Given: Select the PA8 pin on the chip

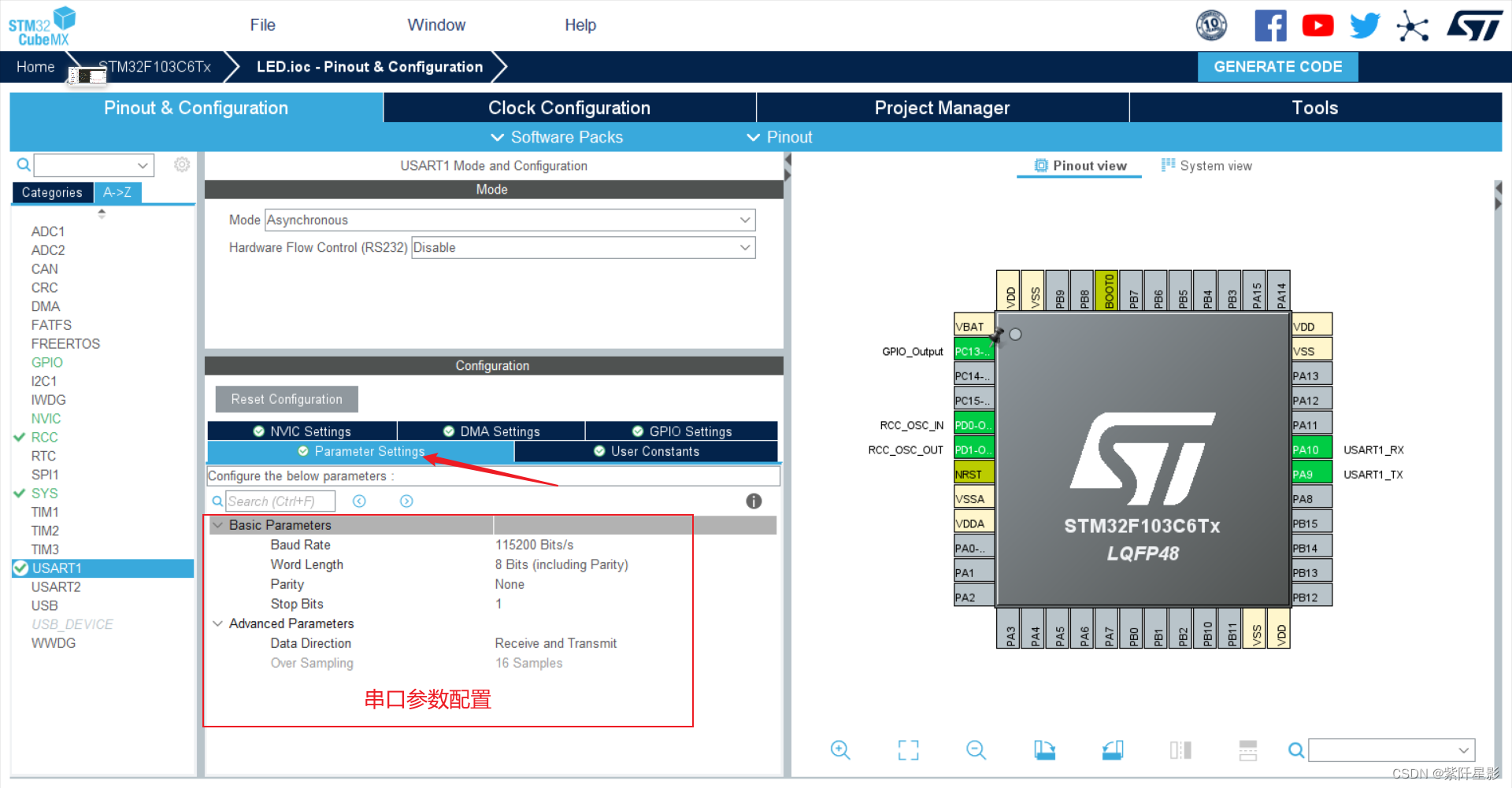Looking at the screenshot, I should coord(1312,498).
